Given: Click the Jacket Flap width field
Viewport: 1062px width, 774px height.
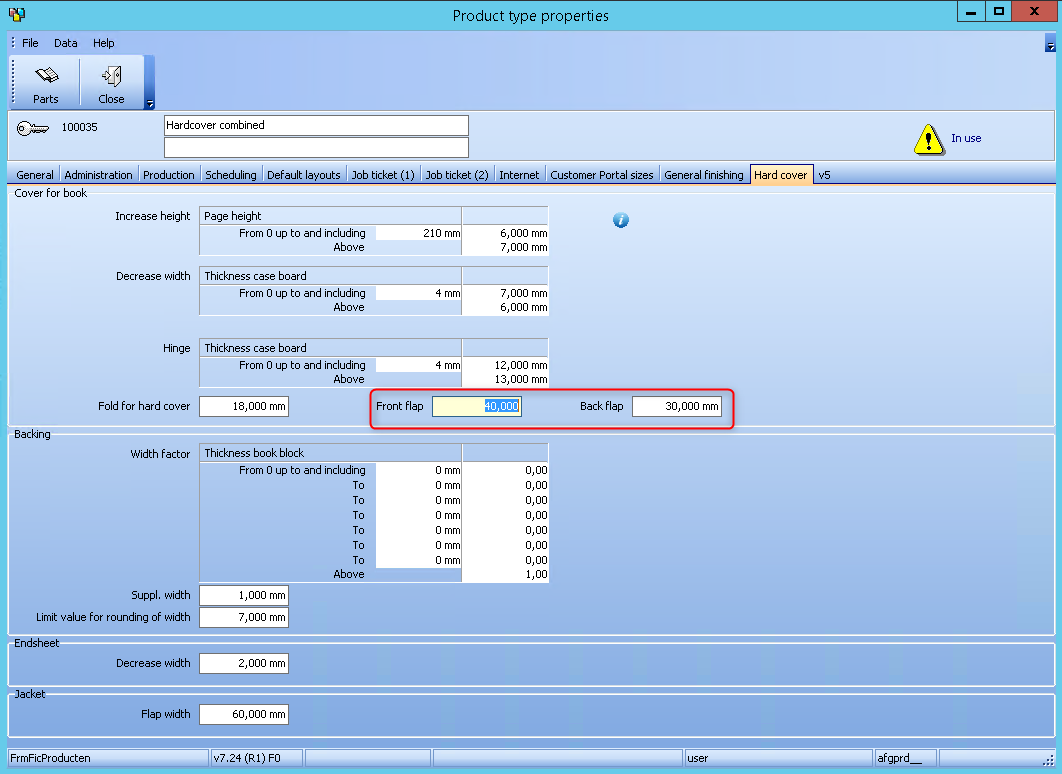Looking at the screenshot, I should click(x=244, y=714).
